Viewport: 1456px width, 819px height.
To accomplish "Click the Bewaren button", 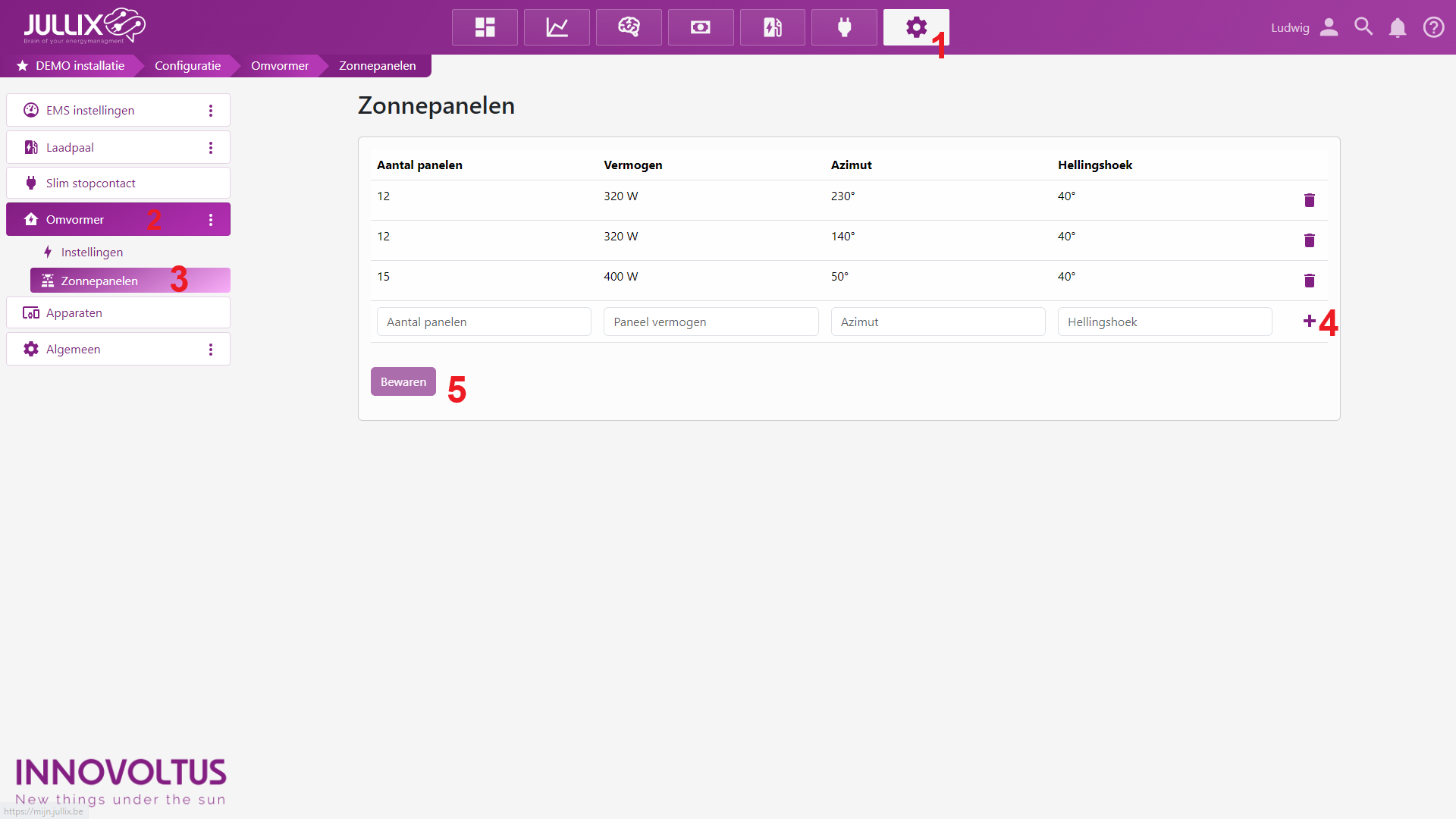I will point(403,382).
